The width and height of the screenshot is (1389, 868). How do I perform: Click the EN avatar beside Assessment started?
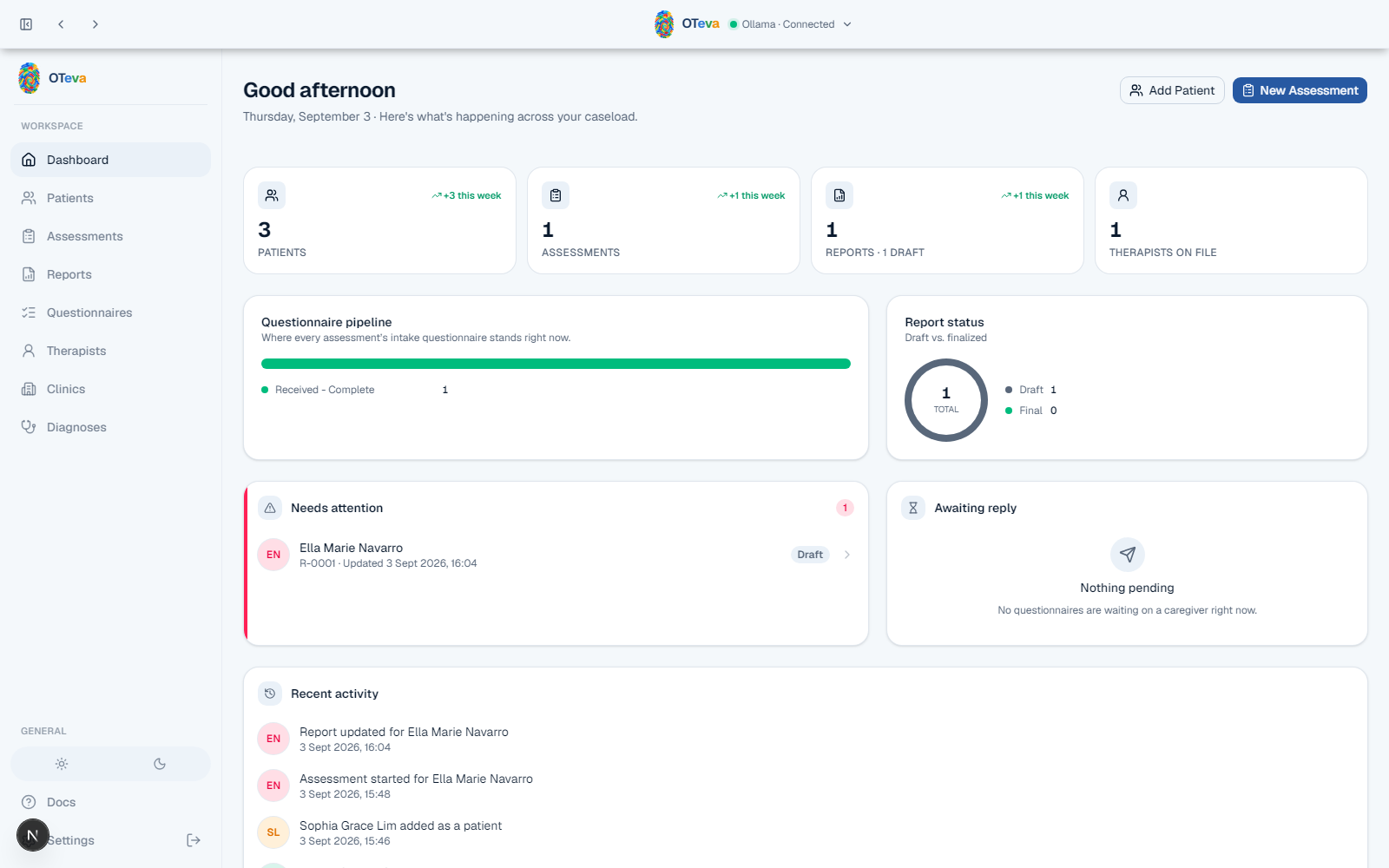coord(273,786)
